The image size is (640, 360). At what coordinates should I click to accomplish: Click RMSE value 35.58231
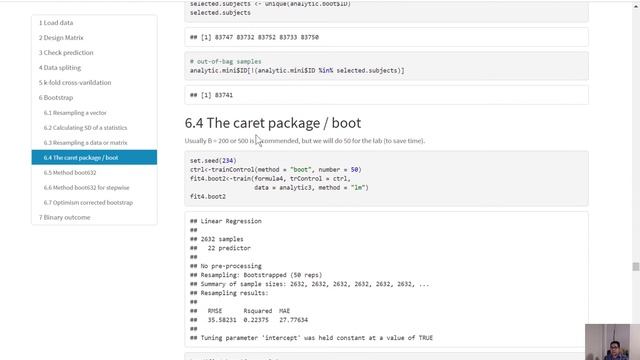[x=222, y=320]
